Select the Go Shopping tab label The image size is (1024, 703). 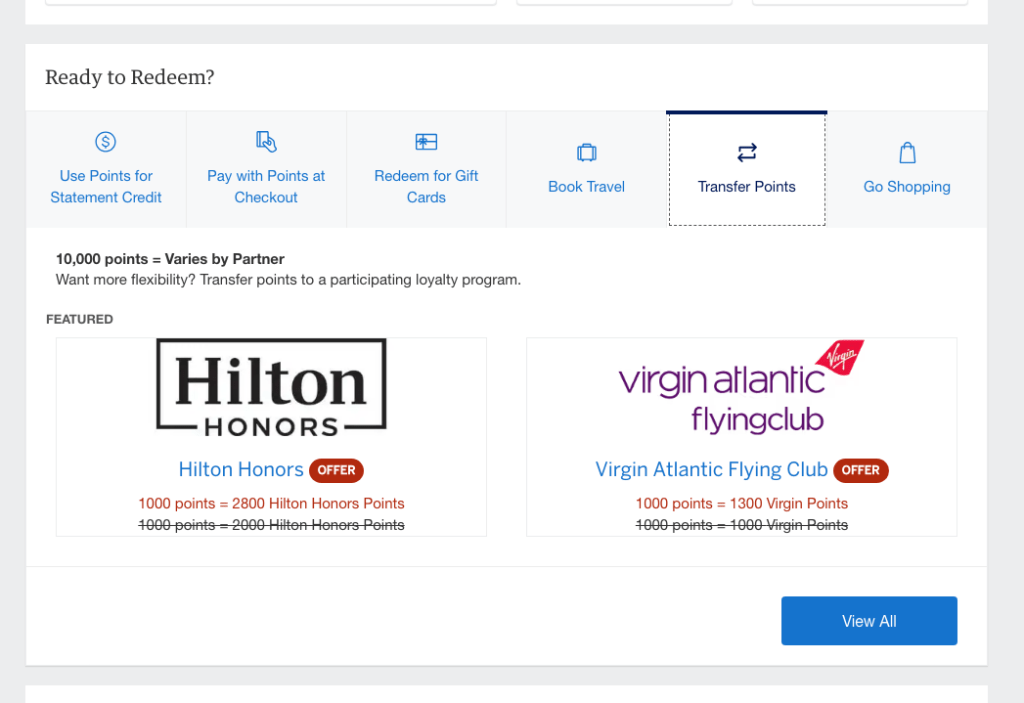(x=907, y=187)
